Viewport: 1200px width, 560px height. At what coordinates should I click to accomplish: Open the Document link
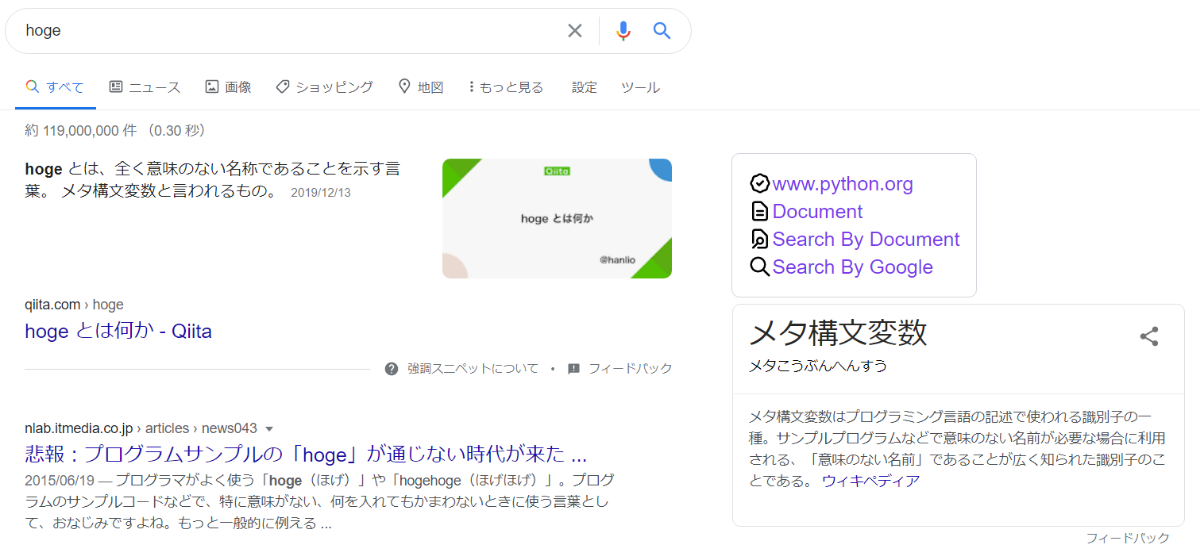(817, 212)
